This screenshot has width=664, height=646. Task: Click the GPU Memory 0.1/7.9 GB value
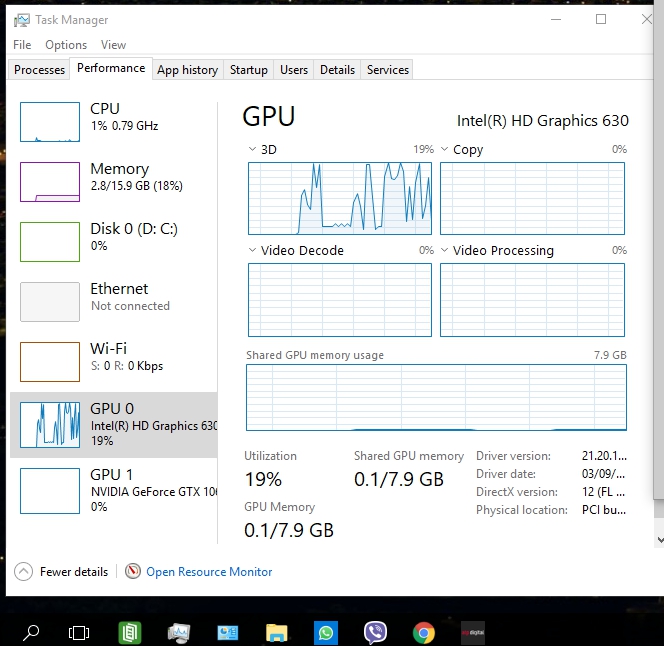pos(289,530)
